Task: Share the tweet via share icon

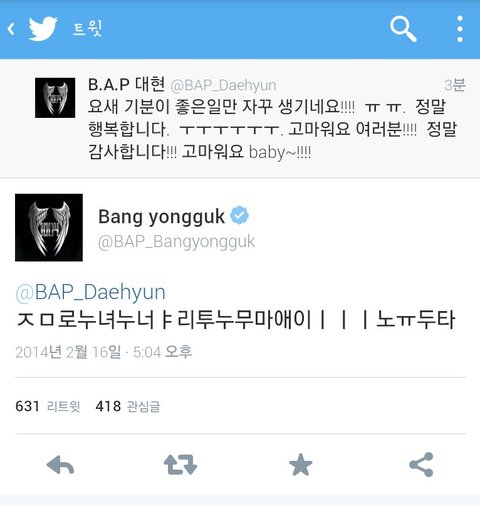Action: click(421, 464)
